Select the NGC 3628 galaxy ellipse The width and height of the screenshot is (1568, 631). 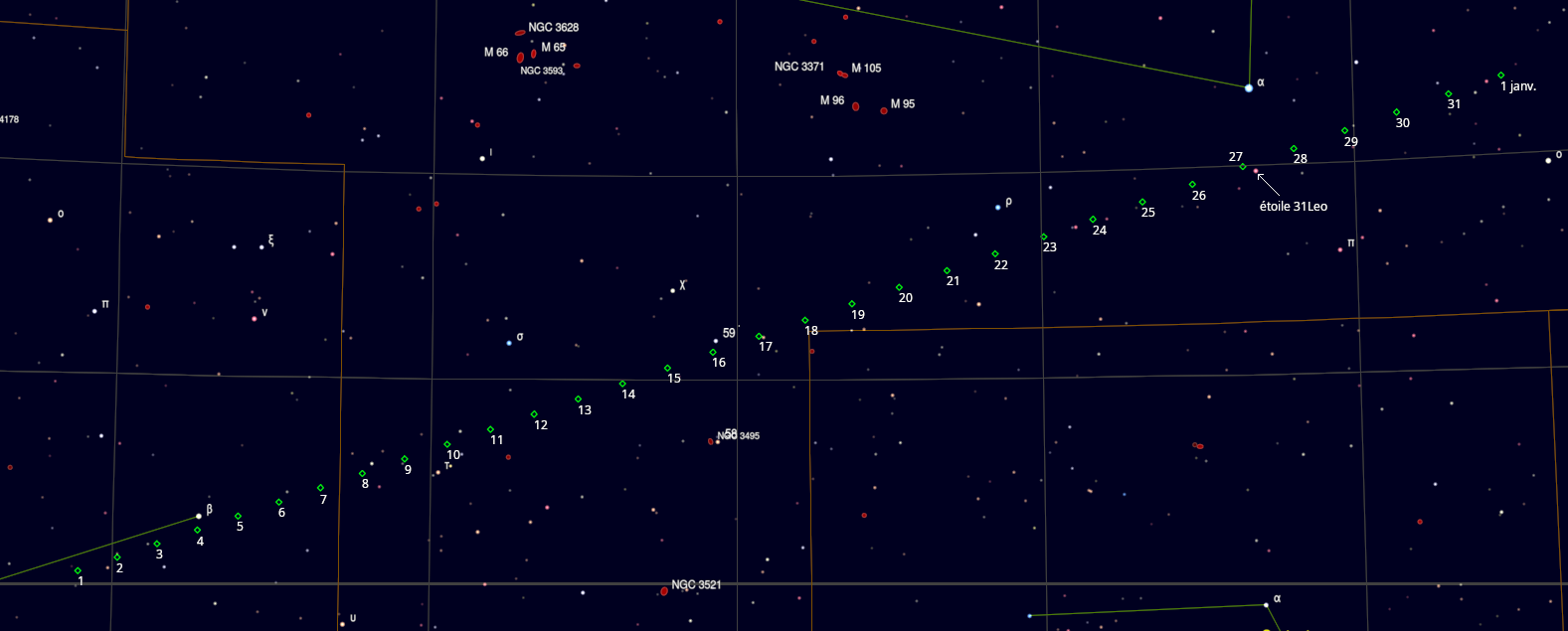coord(520,33)
